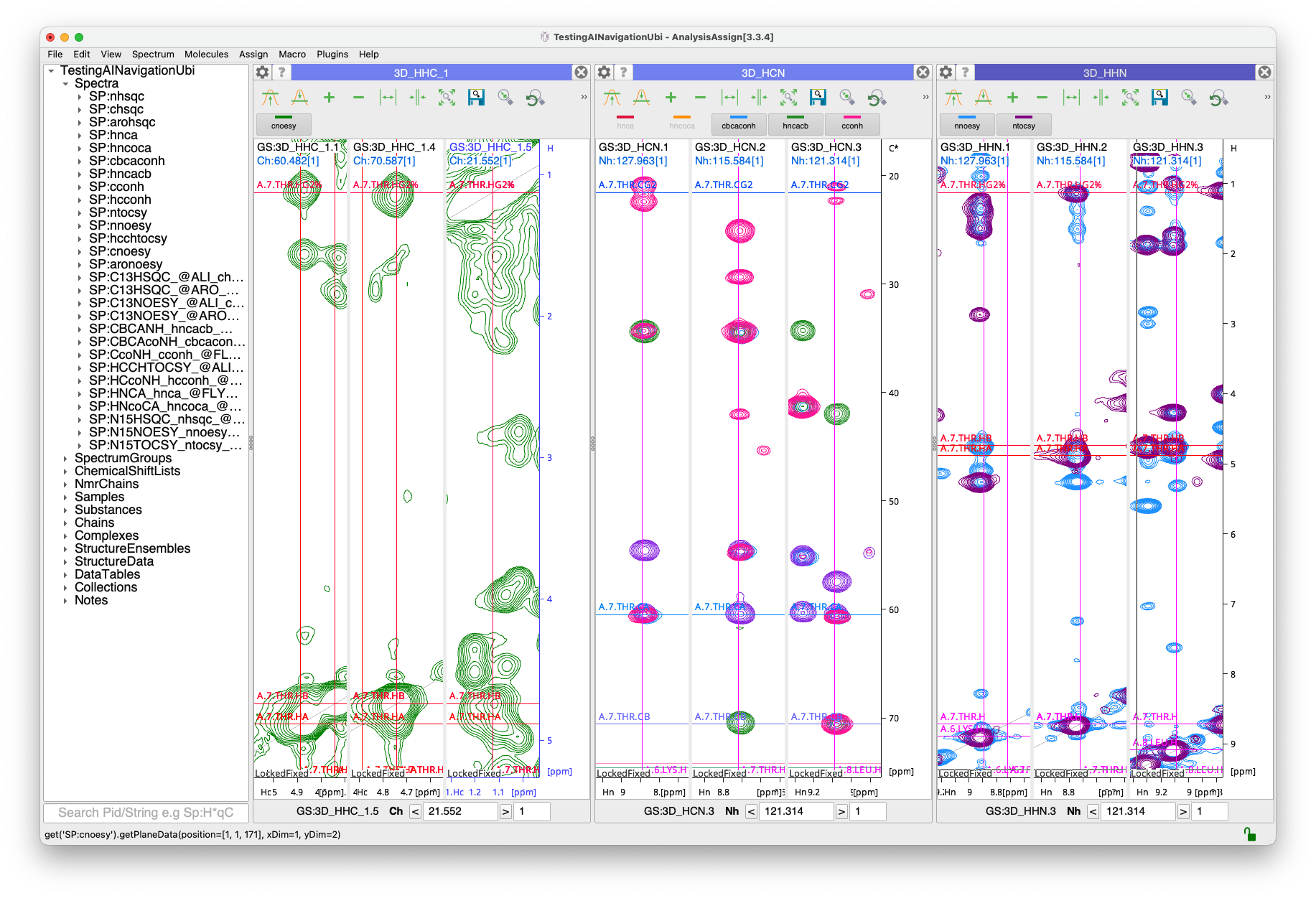Enable hnca spectrum display in 3D_HCN

tap(625, 124)
